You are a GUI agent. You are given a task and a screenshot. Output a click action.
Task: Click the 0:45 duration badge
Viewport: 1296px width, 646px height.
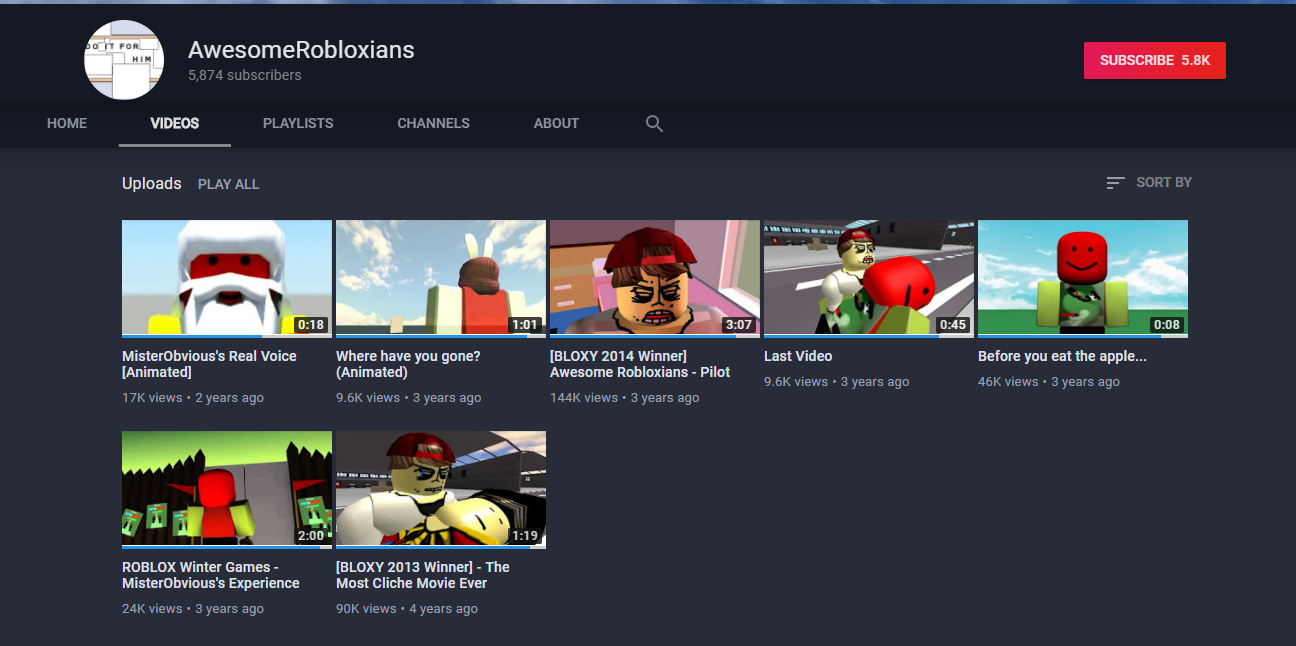click(953, 325)
